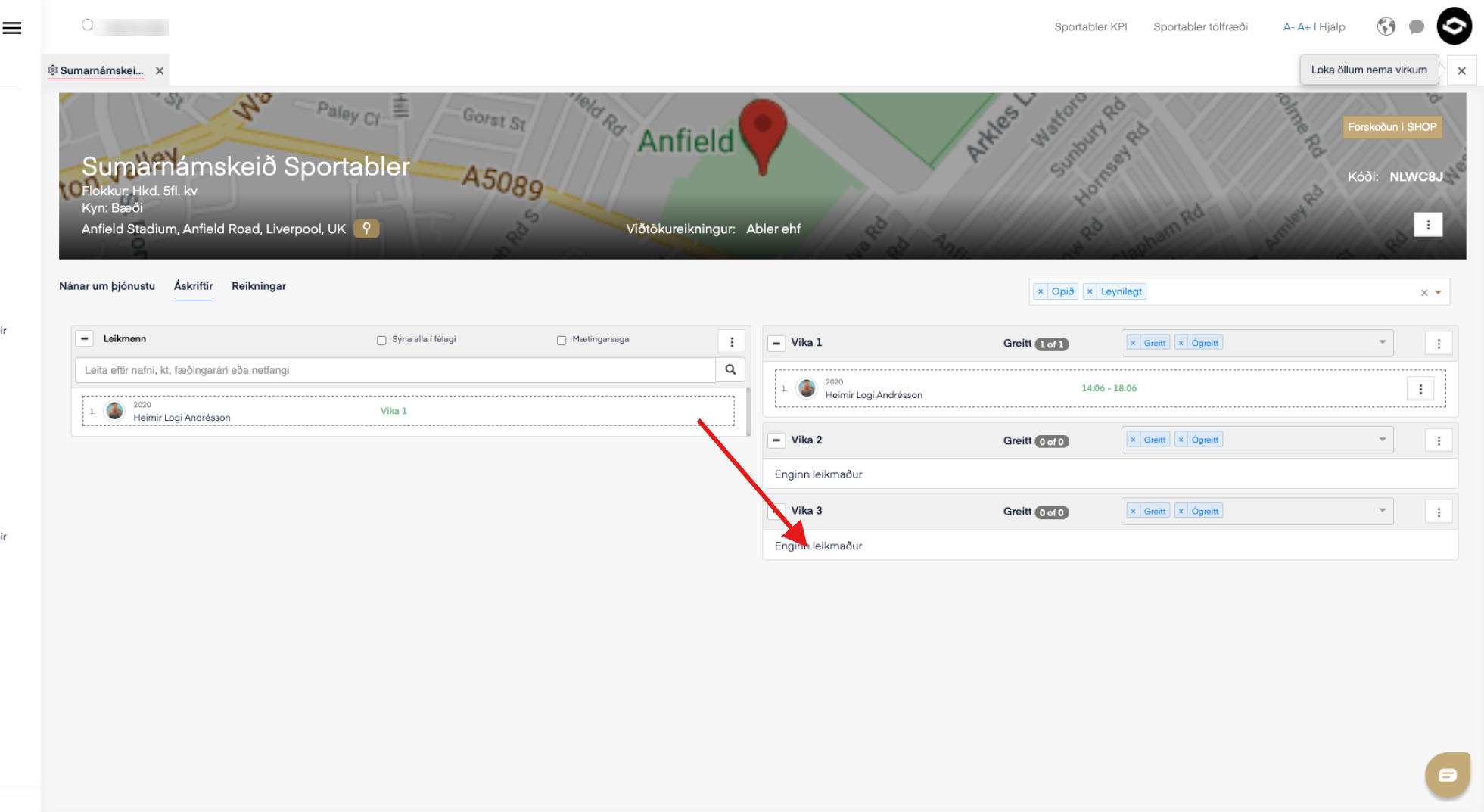1484x812 pixels.
Task: Focus the player search input field
Action: pyautogui.click(x=395, y=370)
